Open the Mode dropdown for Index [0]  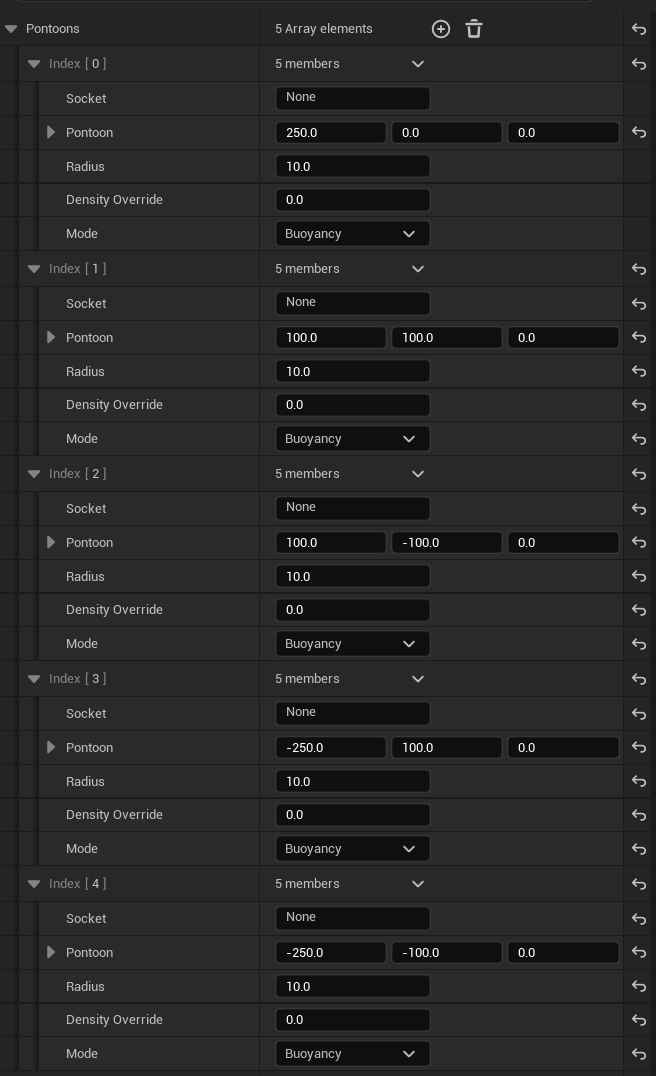coord(352,234)
